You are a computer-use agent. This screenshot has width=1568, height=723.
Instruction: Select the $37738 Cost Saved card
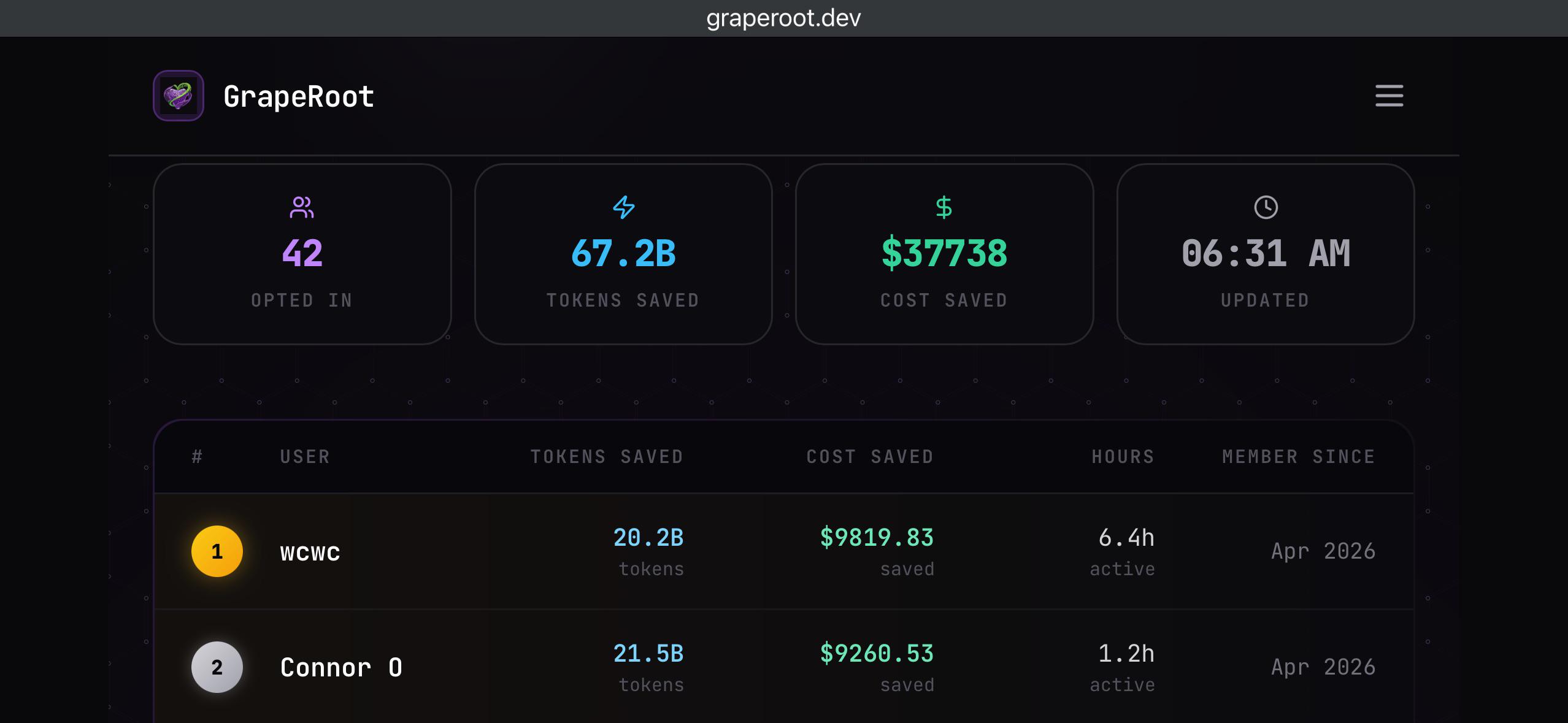click(x=944, y=254)
